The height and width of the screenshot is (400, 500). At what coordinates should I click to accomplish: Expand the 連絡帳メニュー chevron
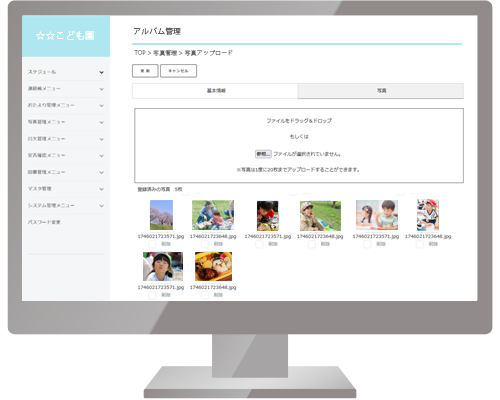(101, 89)
